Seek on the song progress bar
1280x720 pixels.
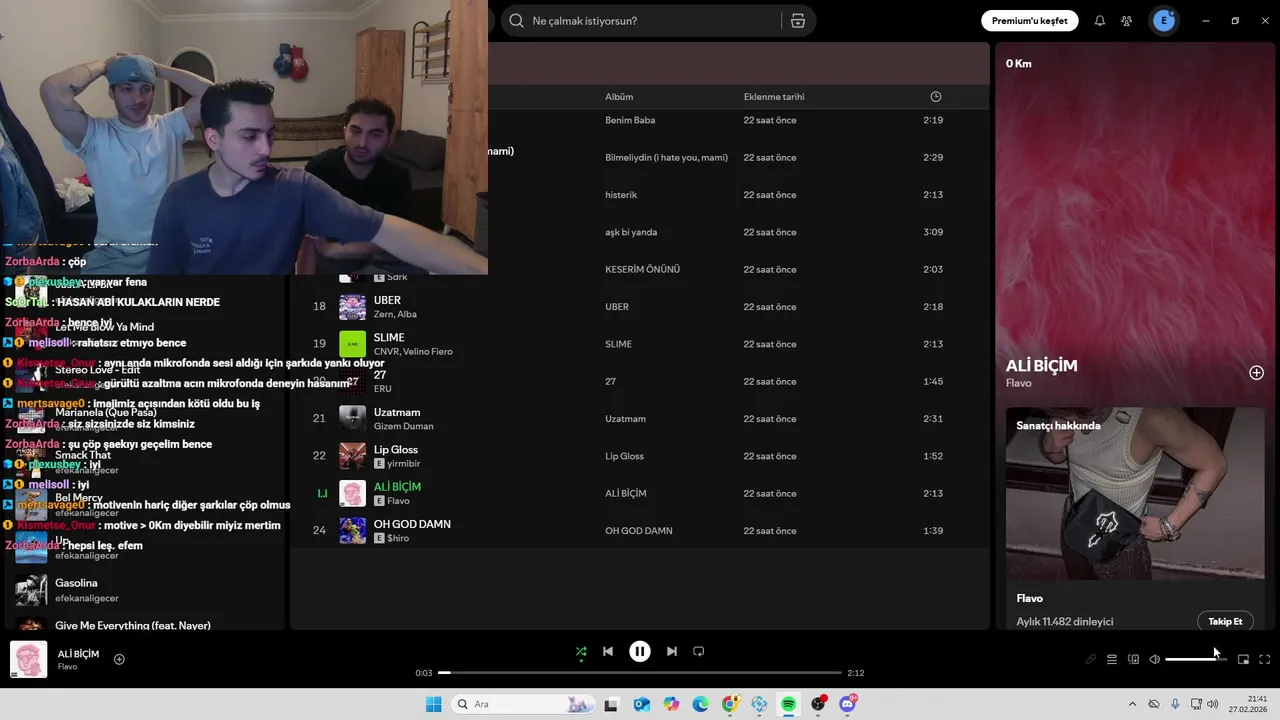point(640,673)
